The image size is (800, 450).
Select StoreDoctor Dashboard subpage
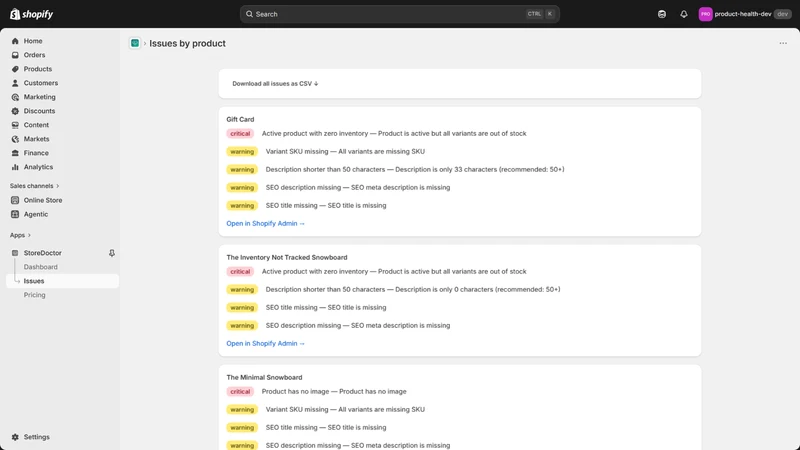click(x=40, y=267)
